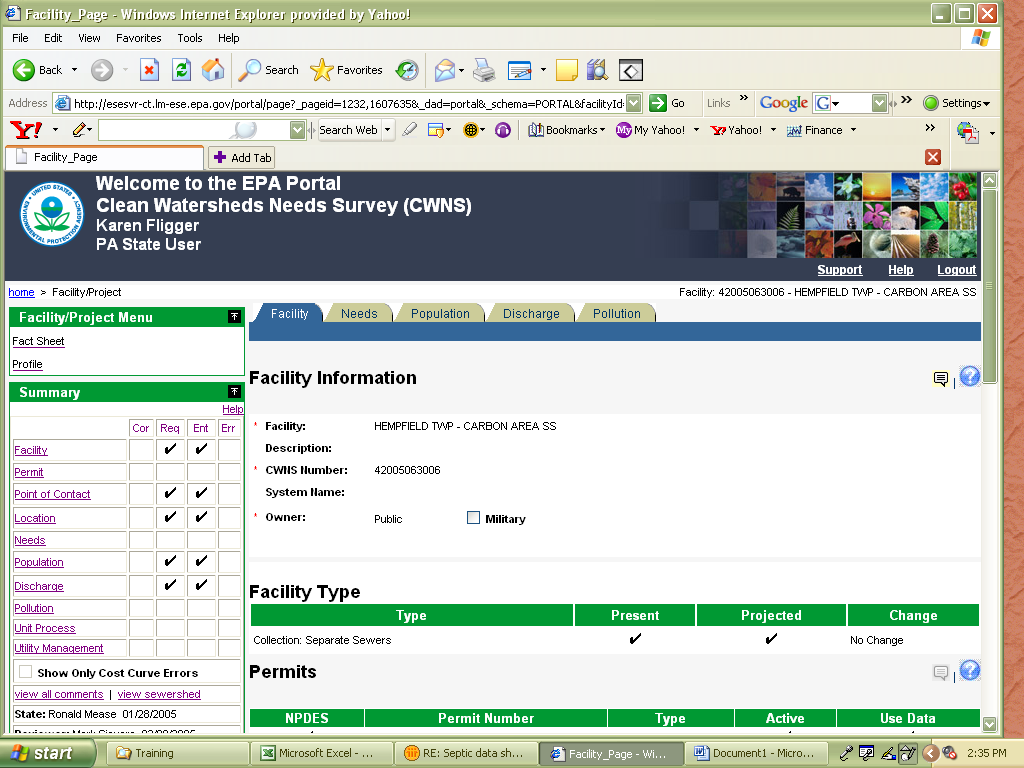The image size is (1024, 768).
Task: Open the Fact Sheet link
Action: (38, 341)
